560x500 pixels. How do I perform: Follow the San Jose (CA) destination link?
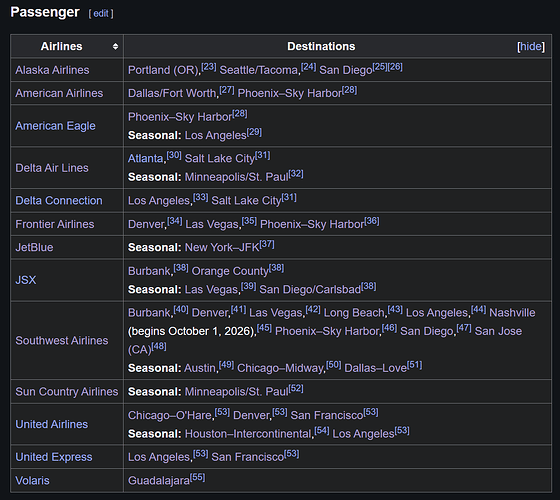[x=325, y=340]
